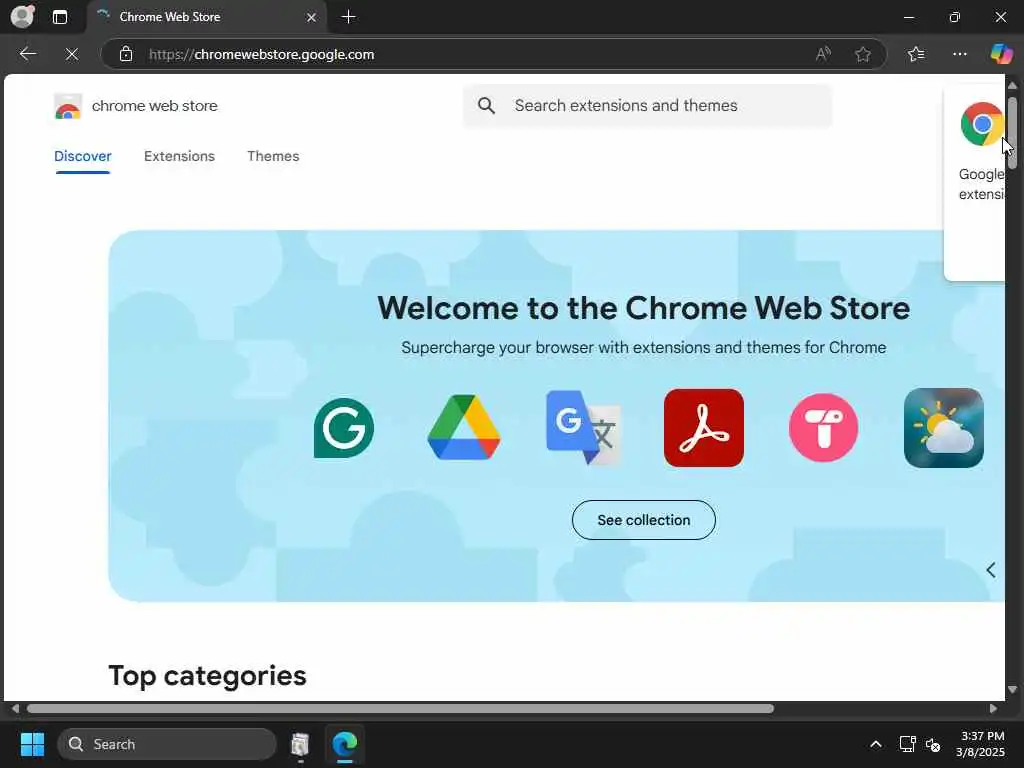Viewport: 1024px width, 768px height.
Task: Switch to the Themes tab
Action: coord(273,156)
